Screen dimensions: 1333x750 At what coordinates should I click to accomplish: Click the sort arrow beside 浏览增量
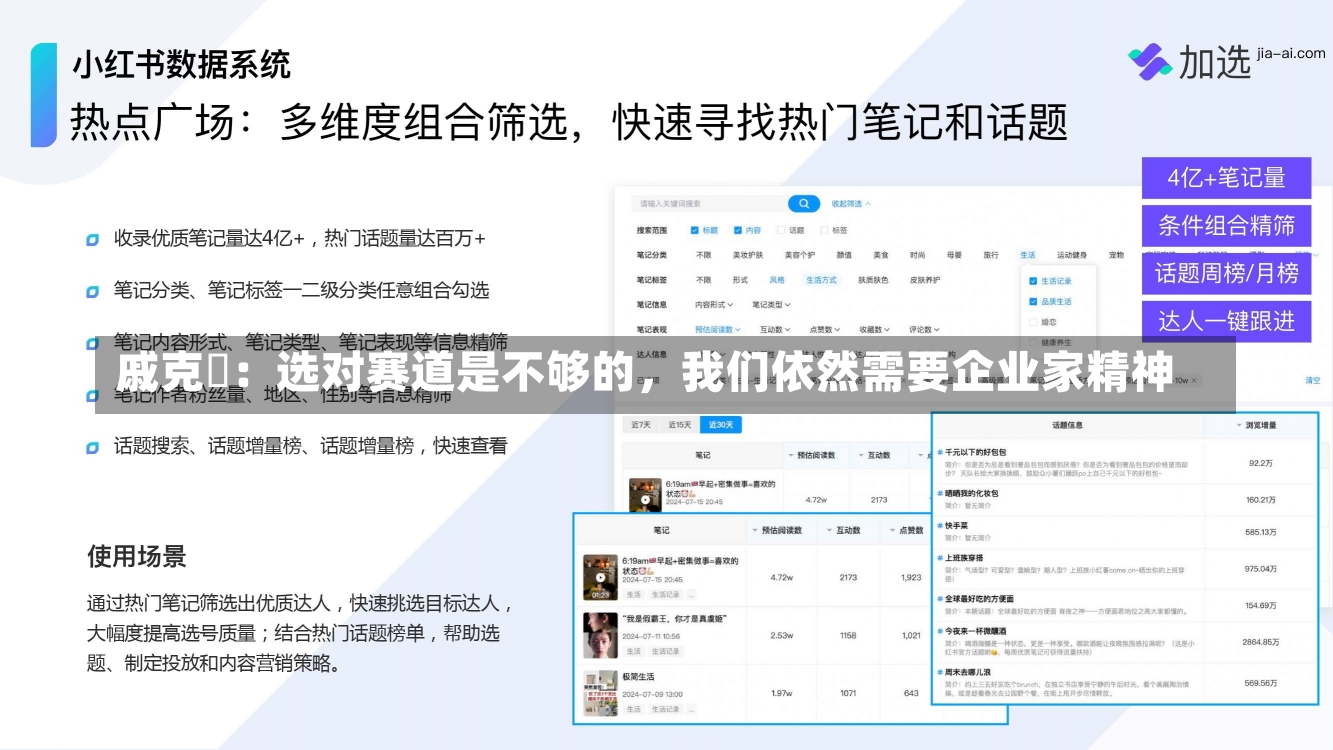coord(1239,425)
